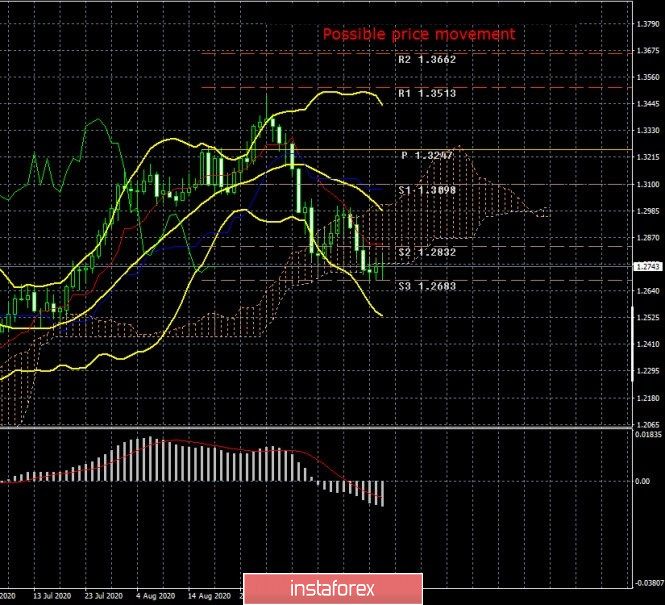Select the S2 1.2832 support label
665x605 pixels.
pos(427,252)
